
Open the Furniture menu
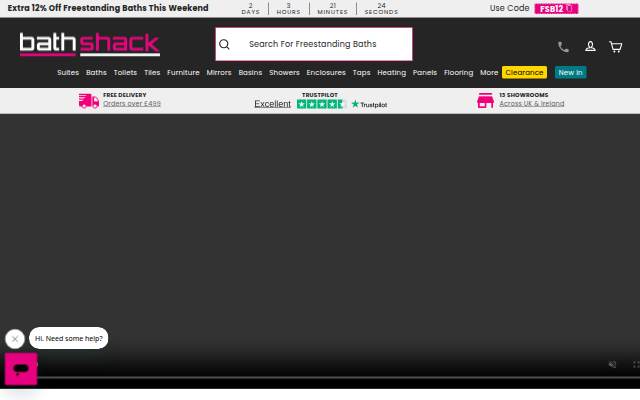click(x=183, y=73)
